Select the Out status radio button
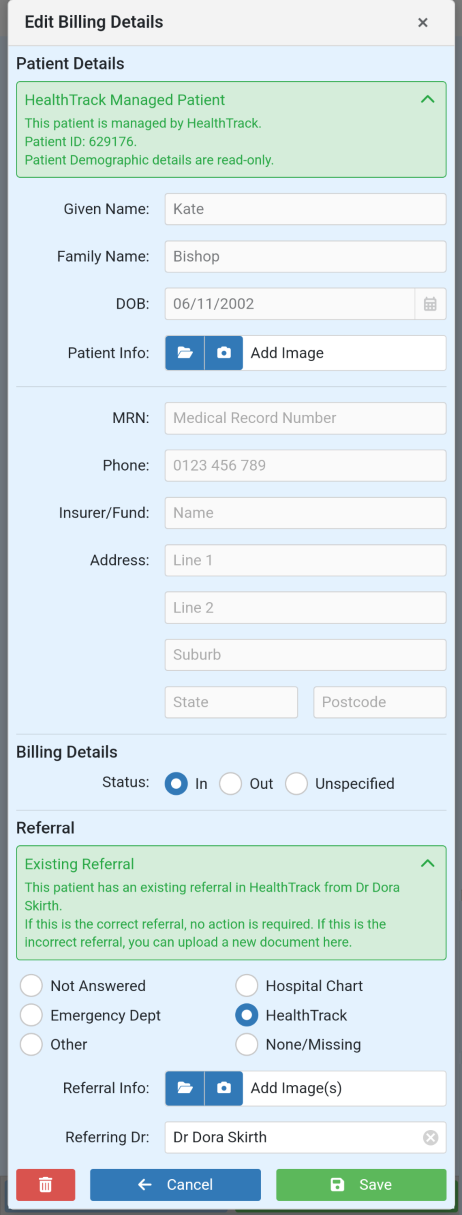Screen dimensions: 462x1215 [x=231, y=784]
